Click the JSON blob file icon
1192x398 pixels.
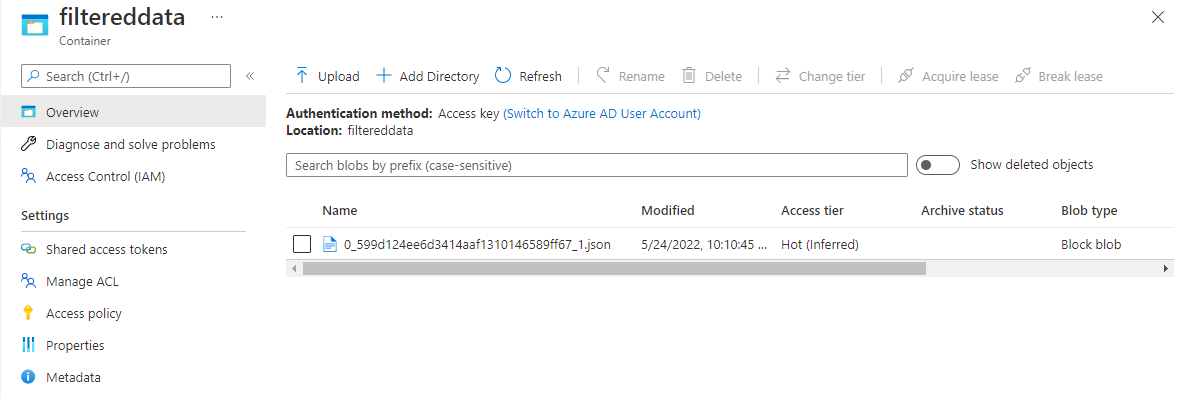click(330, 244)
